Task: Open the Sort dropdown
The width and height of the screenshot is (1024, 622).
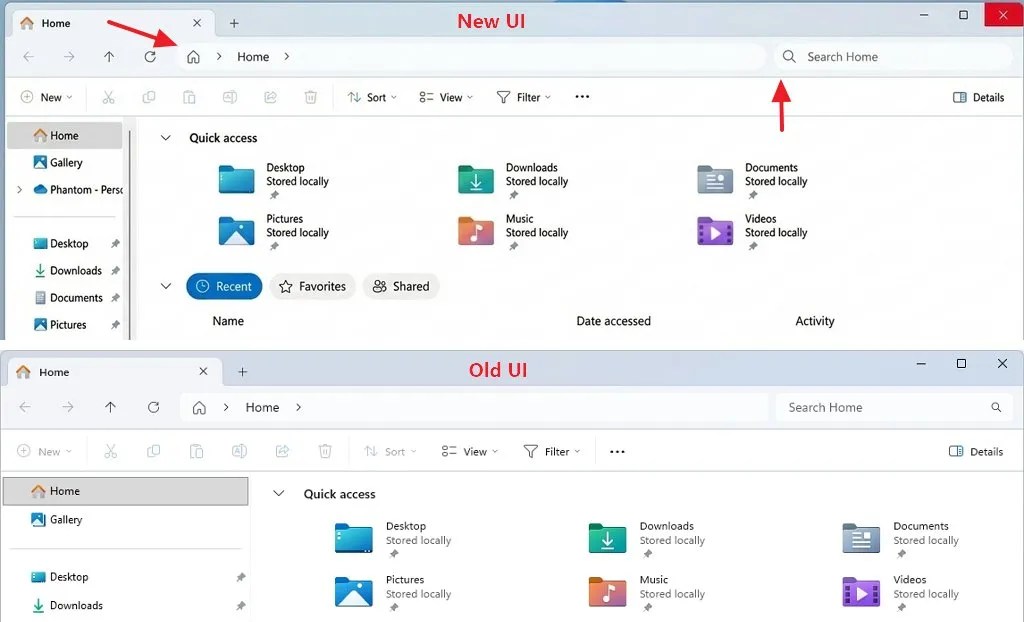Action: pyautogui.click(x=372, y=97)
